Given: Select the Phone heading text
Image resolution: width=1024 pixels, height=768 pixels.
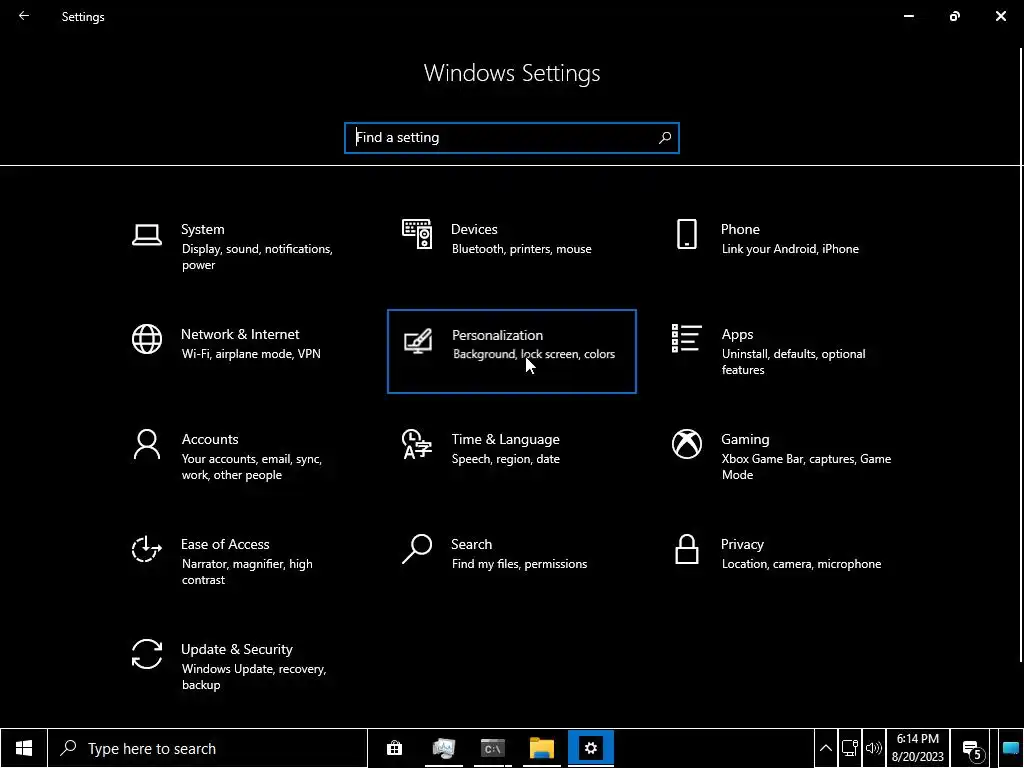Looking at the screenshot, I should [x=740, y=229].
